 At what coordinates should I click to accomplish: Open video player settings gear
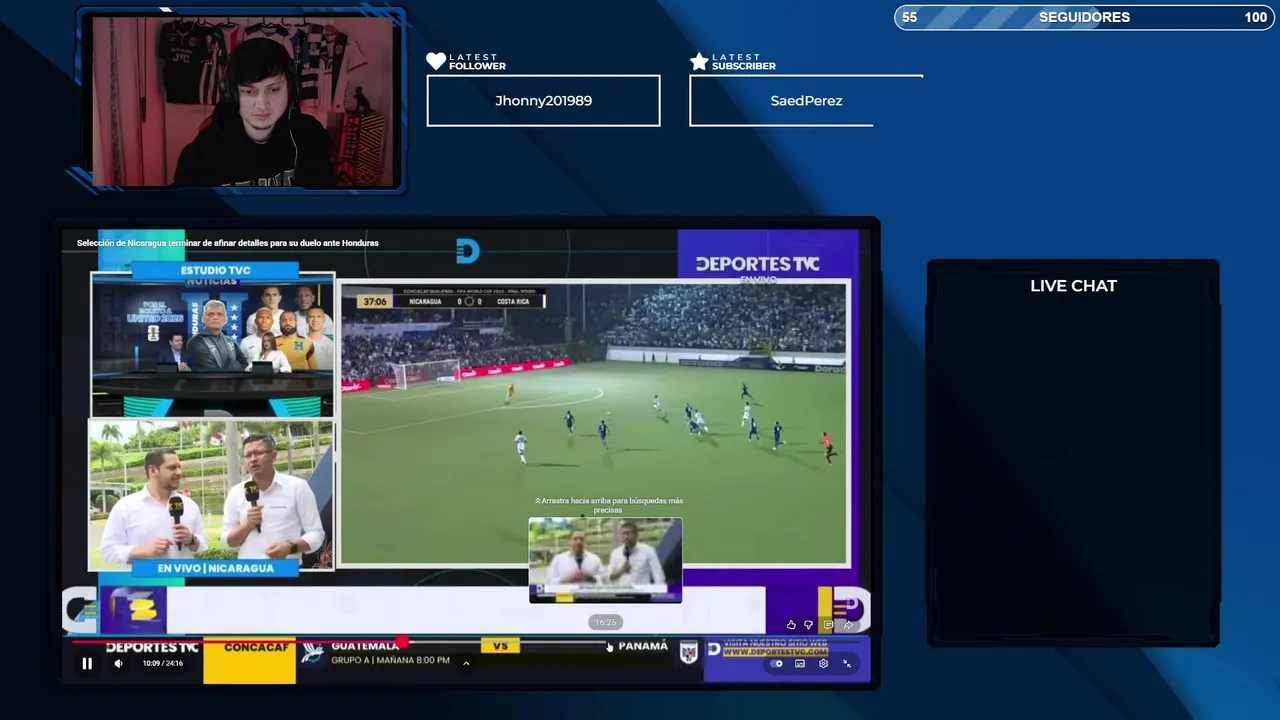[823, 663]
